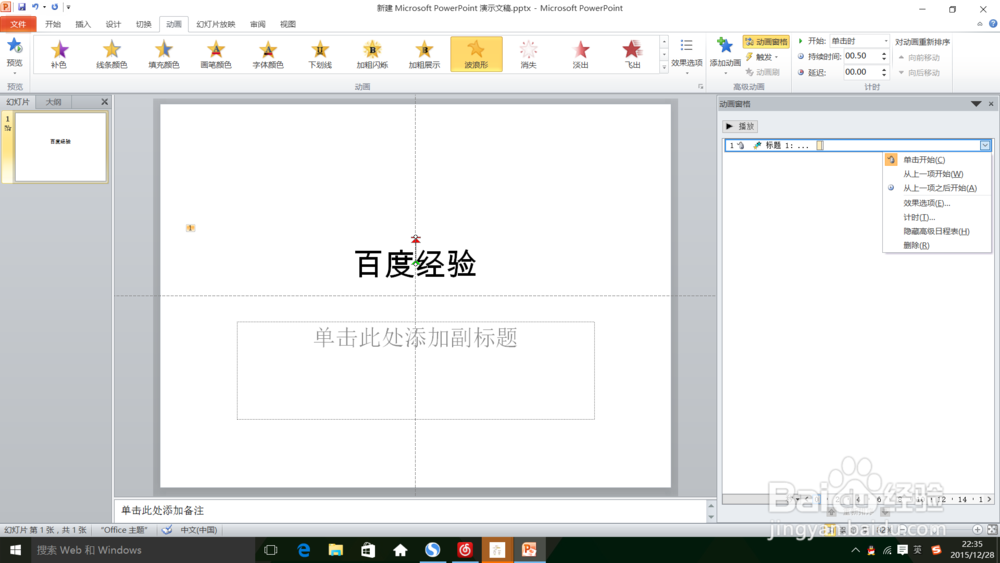Click the Undo icon in quick access toolbar
The width and height of the screenshot is (1000, 563).
(35, 7)
